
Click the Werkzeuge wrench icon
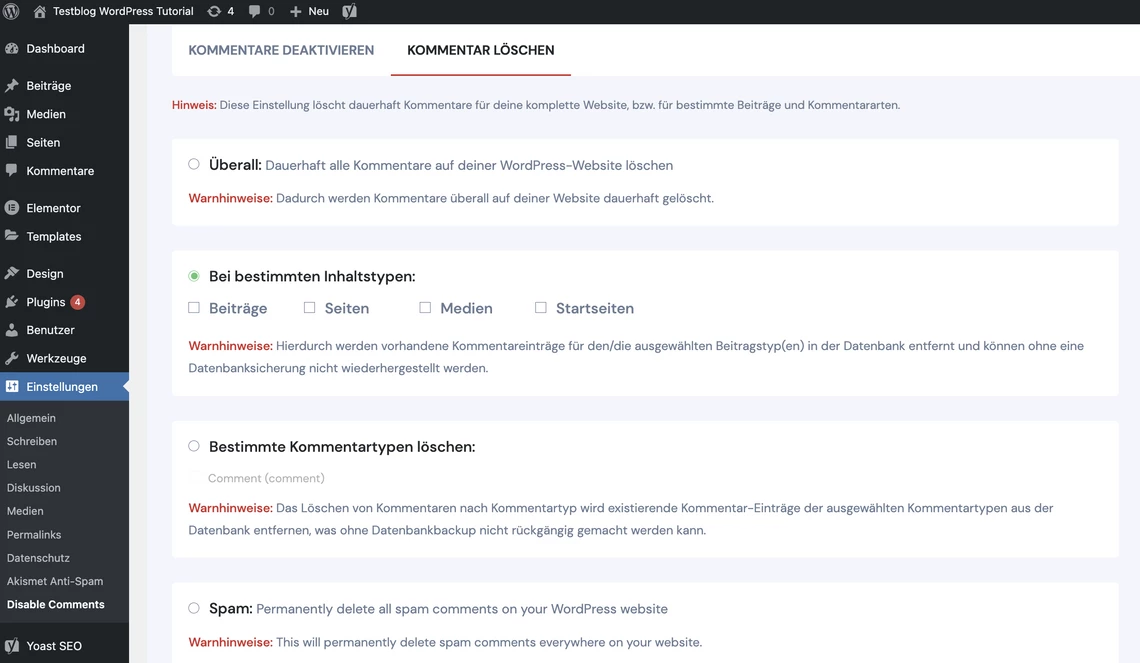tap(12, 357)
